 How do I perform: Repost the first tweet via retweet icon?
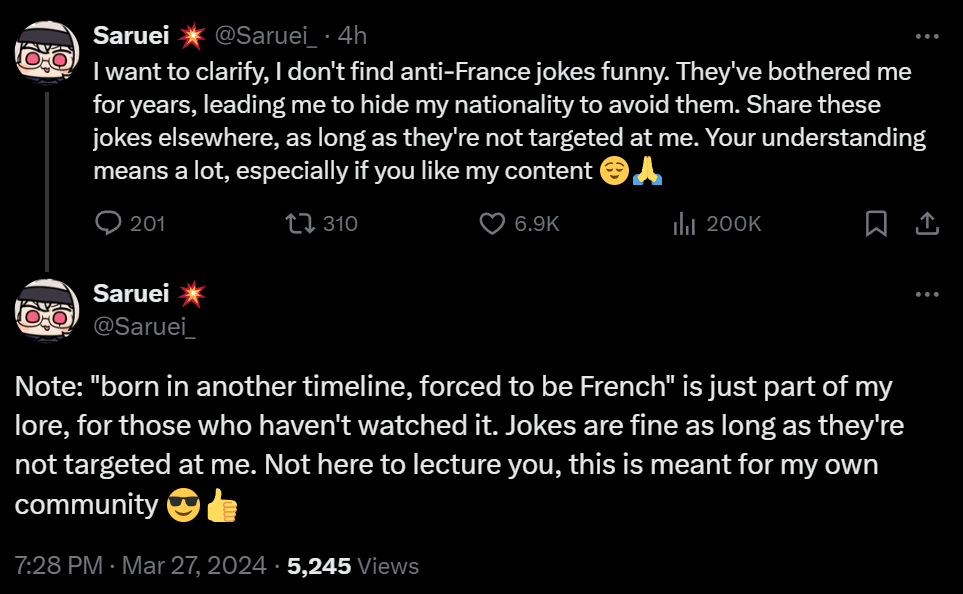299,224
